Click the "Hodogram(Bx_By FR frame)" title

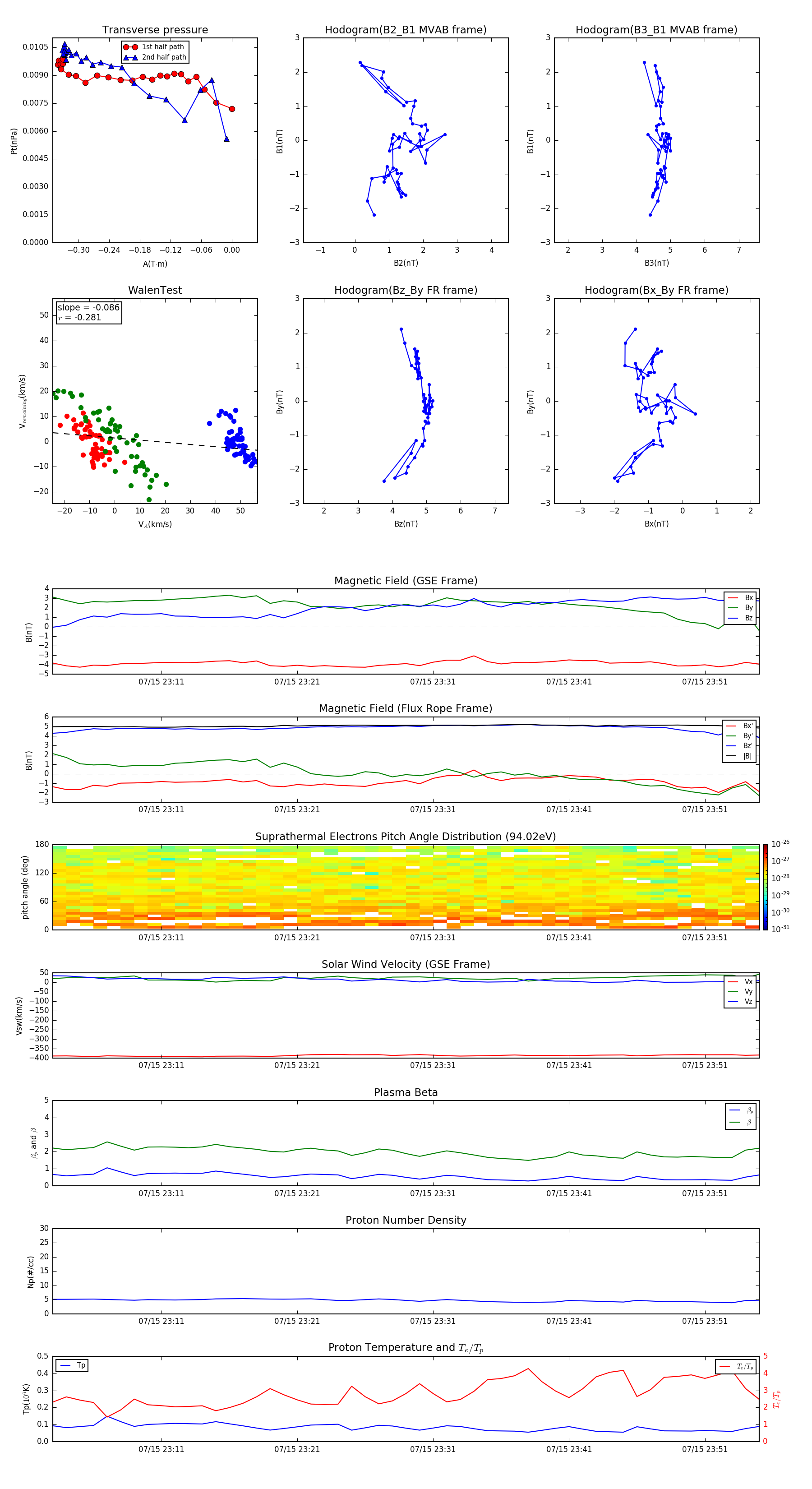click(x=656, y=290)
